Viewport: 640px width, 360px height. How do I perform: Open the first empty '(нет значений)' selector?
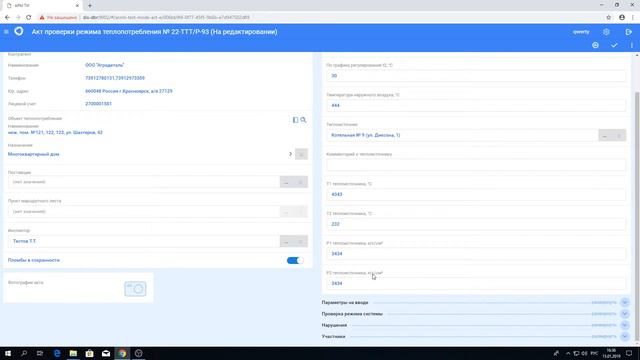(x=287, y=182)
